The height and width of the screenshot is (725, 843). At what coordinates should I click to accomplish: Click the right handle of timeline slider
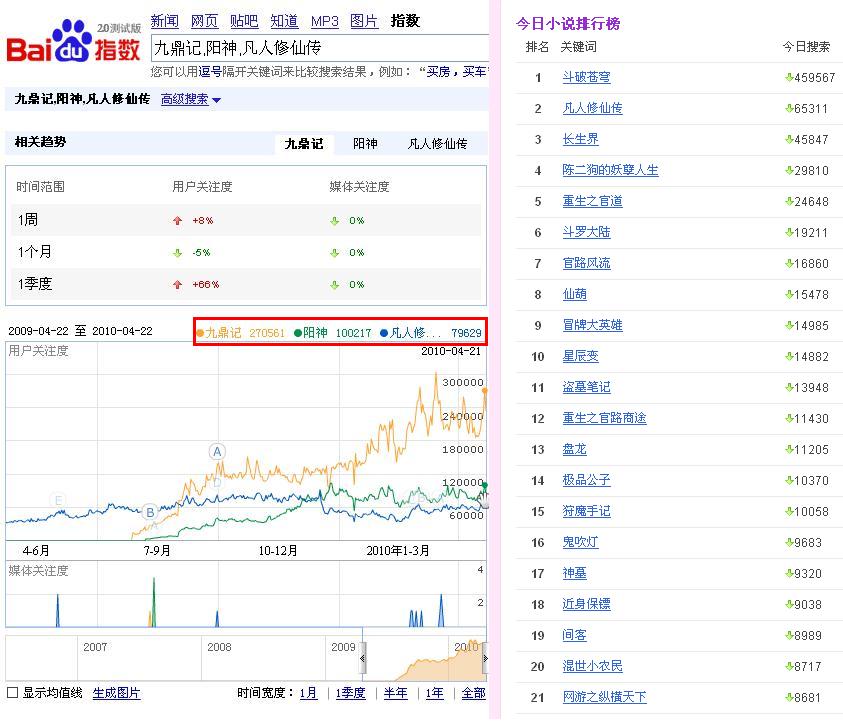485,659
